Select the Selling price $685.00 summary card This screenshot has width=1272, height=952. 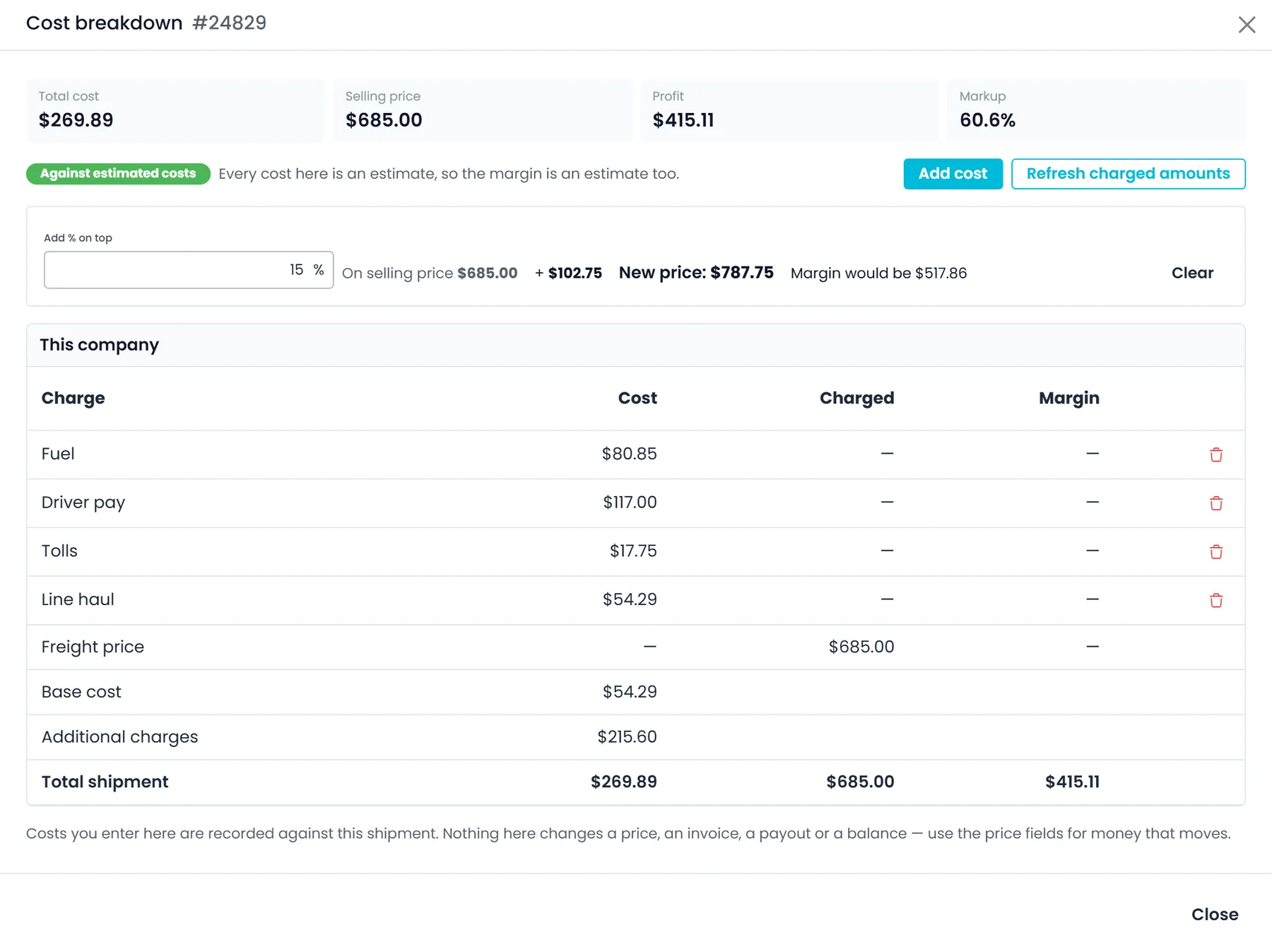[x=483, y=110]
